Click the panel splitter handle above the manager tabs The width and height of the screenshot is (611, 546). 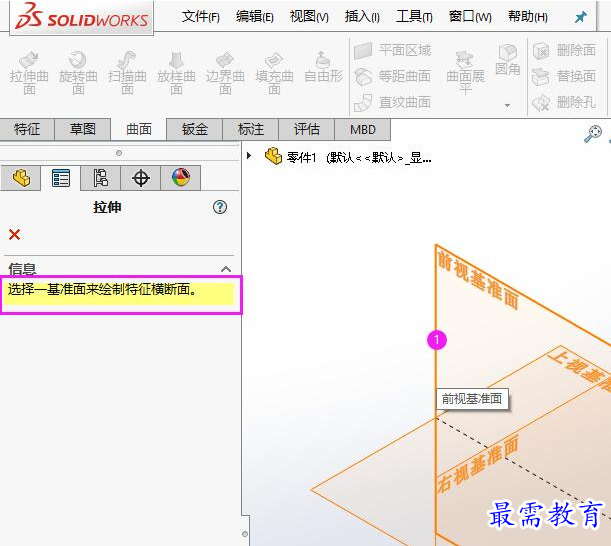click(x=119, y=153)
